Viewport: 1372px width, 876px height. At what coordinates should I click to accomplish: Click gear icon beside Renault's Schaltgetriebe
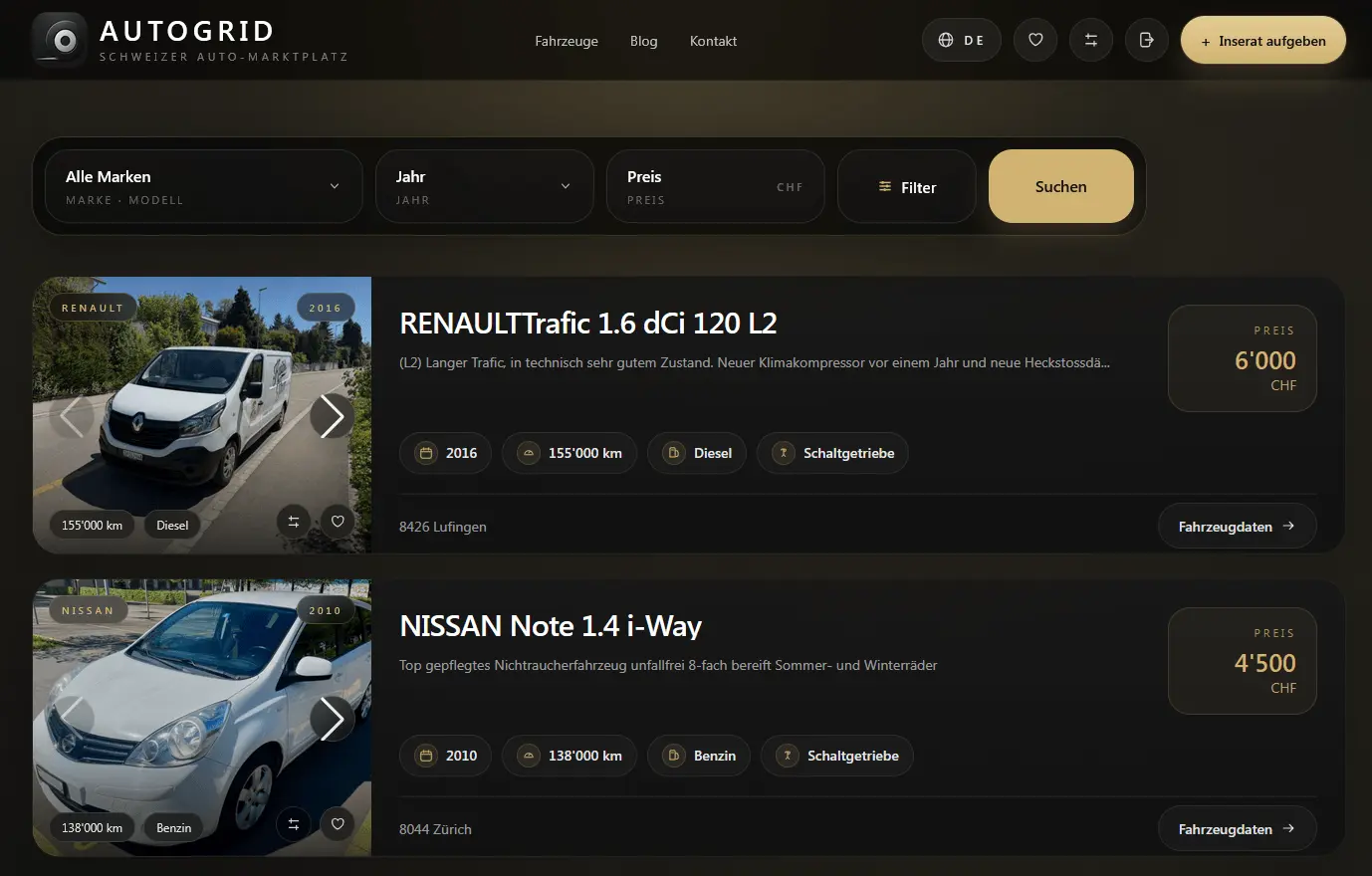(x=784, y=453)
